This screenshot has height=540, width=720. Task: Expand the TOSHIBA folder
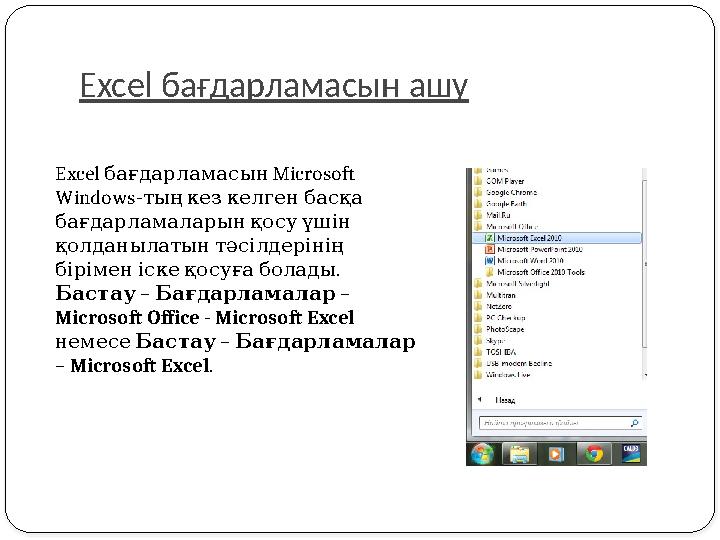[x=495, y=352]
